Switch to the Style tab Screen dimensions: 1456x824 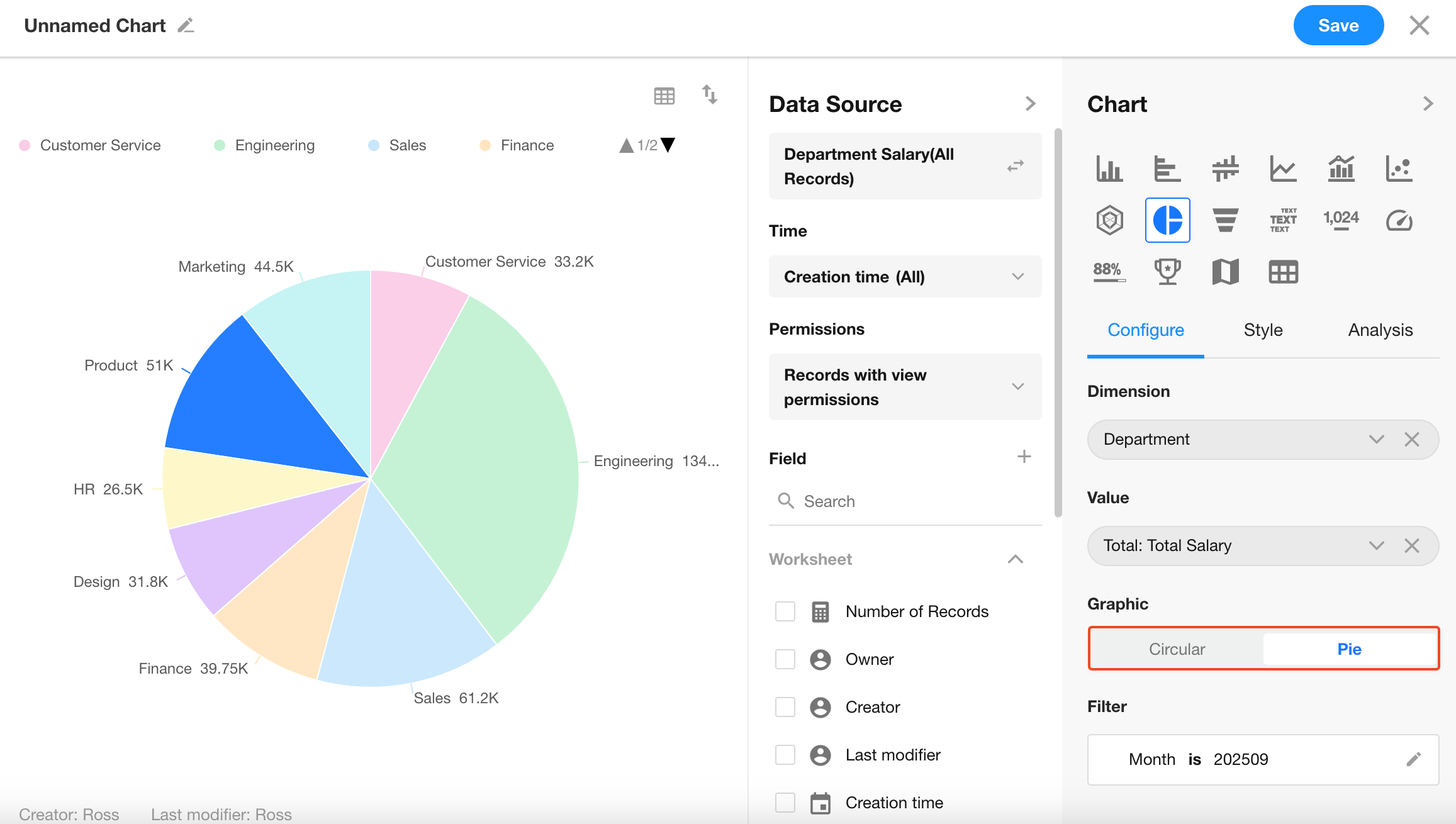[1263, 330]
